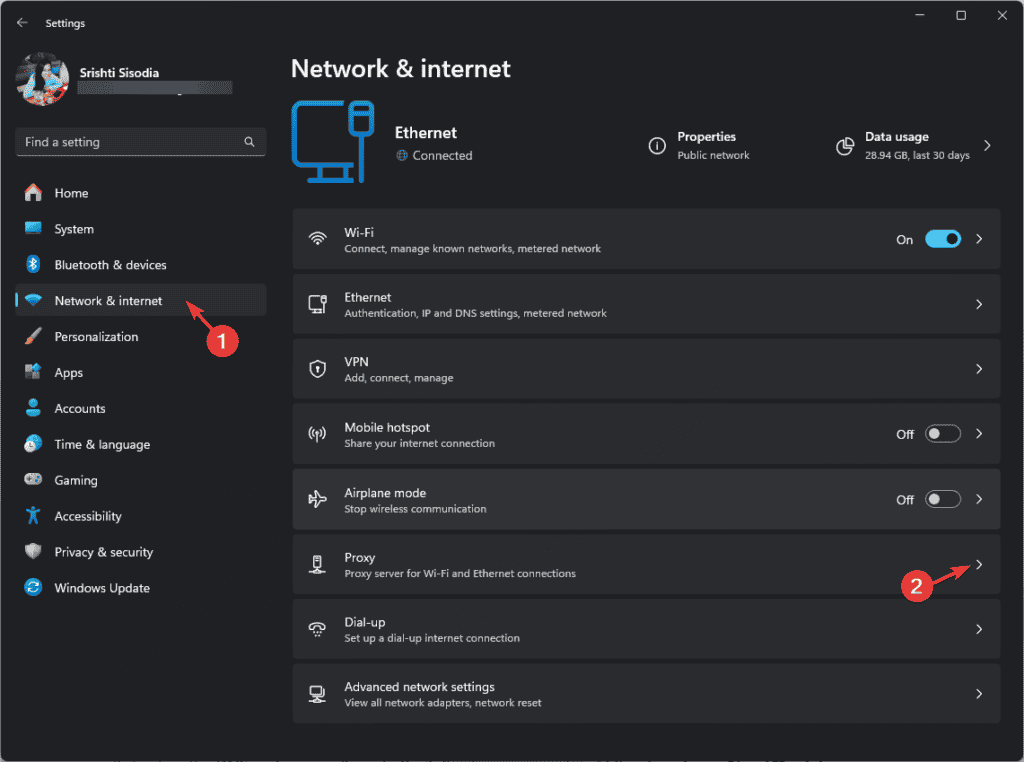This screenshot has width=1024, height=762.
Task: Go to Windows Update section
Action: pos(102,588)
